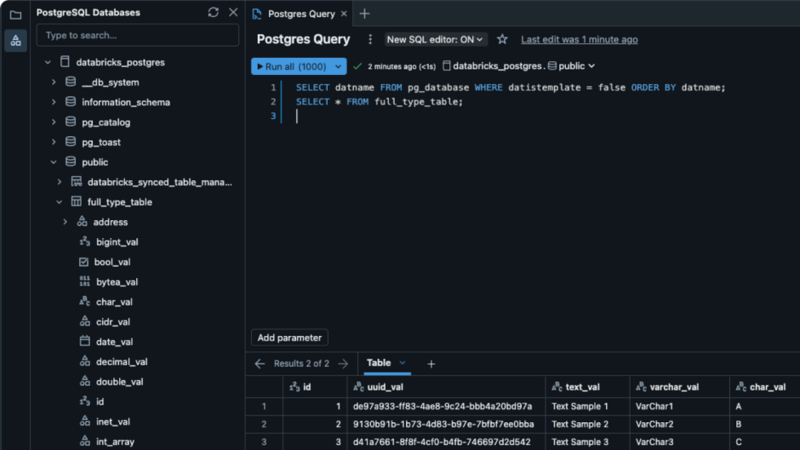This screenshot has width=800, height=450.
Task: Close the Postgres Query tab
Action: [x=344, y=14]
